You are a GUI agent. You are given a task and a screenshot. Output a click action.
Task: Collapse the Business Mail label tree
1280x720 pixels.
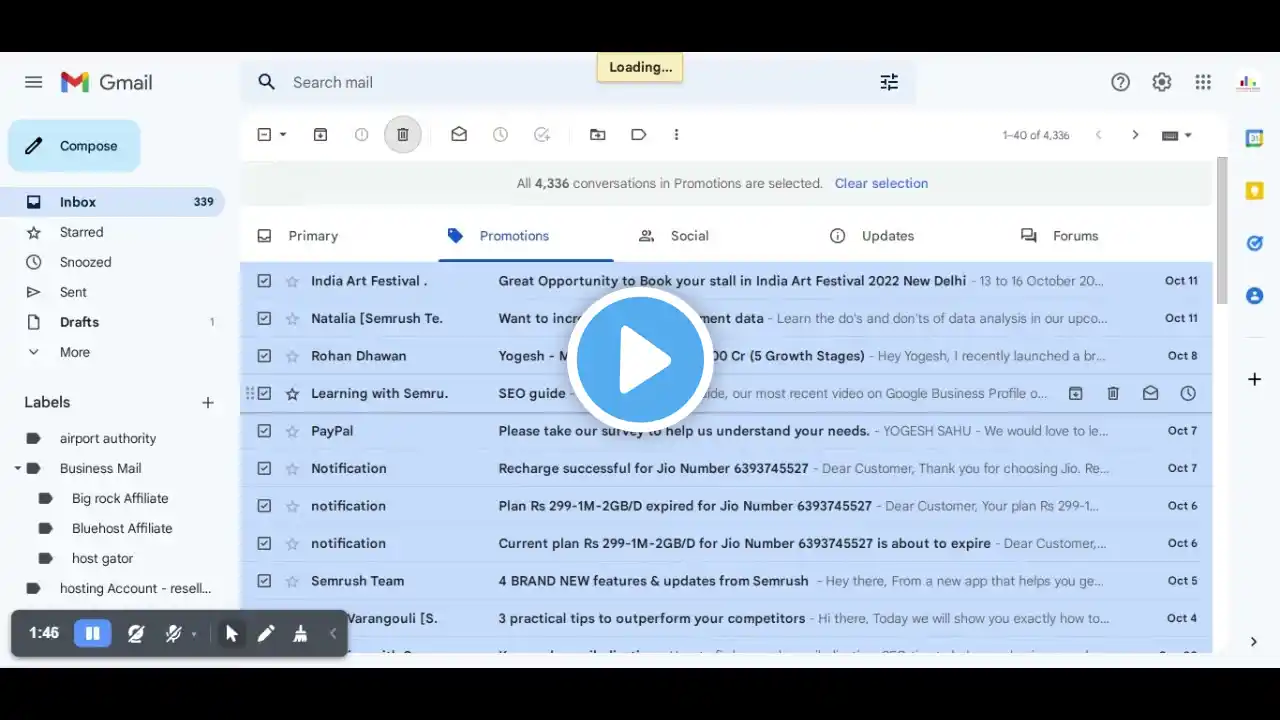tap(18, 468)
